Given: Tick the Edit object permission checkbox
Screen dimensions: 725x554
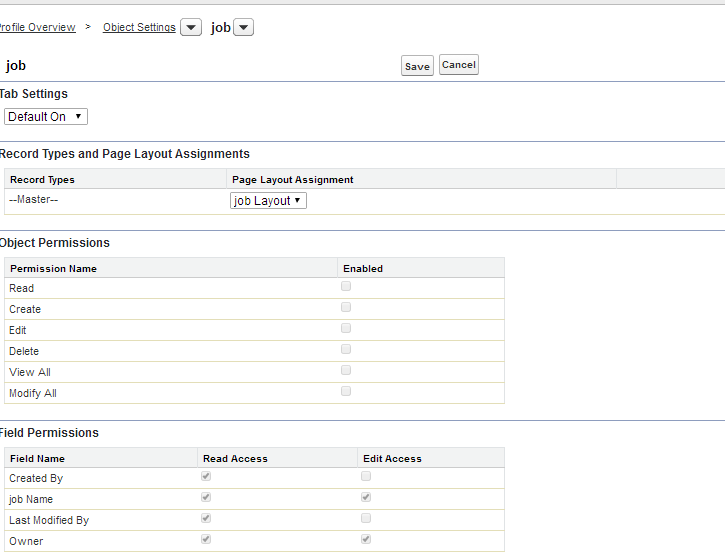Looking at the screenshot, I should [346, 328].
